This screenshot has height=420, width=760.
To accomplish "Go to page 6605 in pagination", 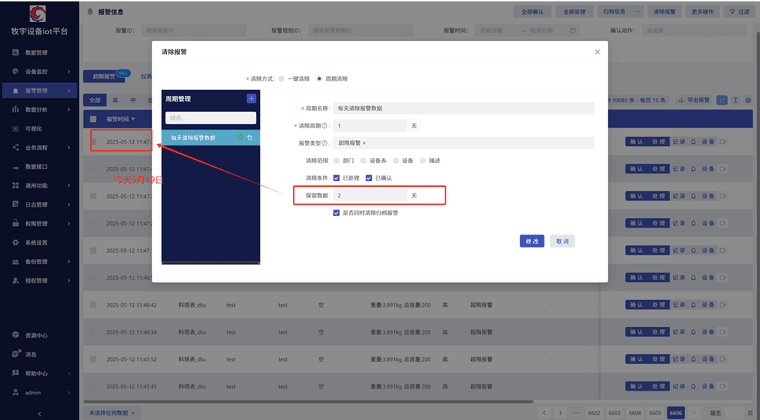I will pyautogui.click(x=655, y=413).
